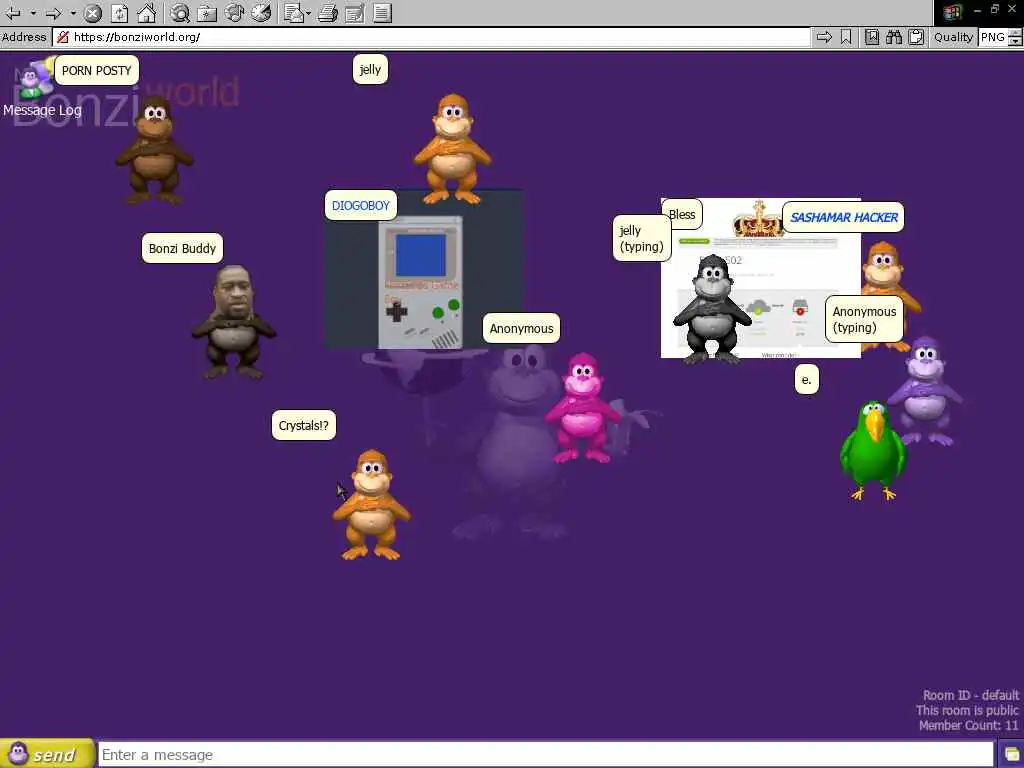Click the Windows flag logo
The image size is (1024, 768).
click(953, 12)
